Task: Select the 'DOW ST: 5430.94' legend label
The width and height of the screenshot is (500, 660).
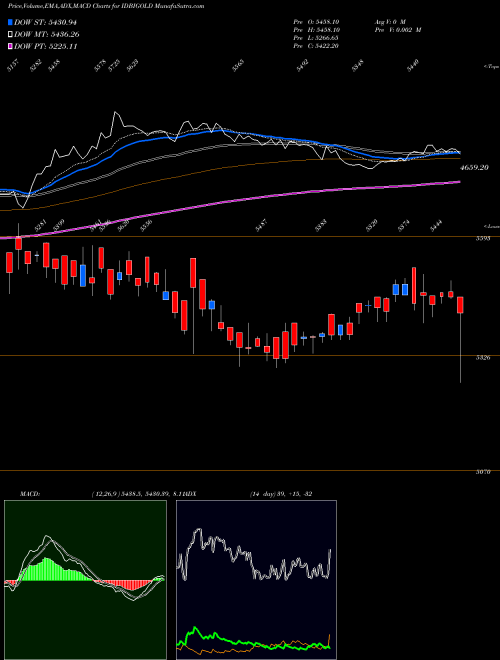Action: (45, 22)
